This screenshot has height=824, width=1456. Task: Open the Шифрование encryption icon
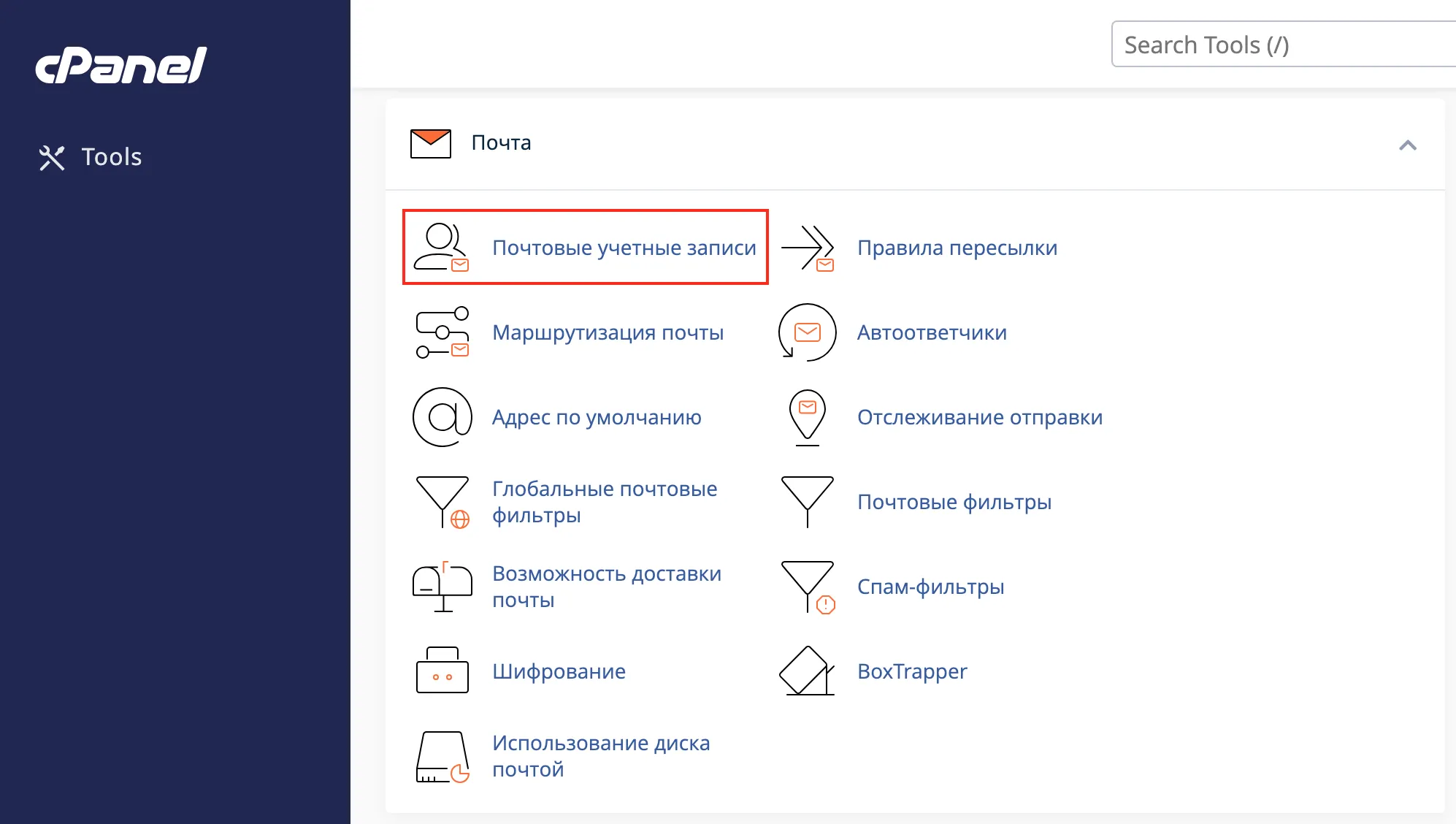(x=442, y=670)
